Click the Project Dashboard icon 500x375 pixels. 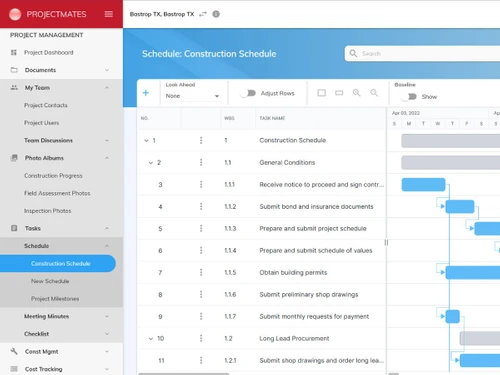click(14, 52)
